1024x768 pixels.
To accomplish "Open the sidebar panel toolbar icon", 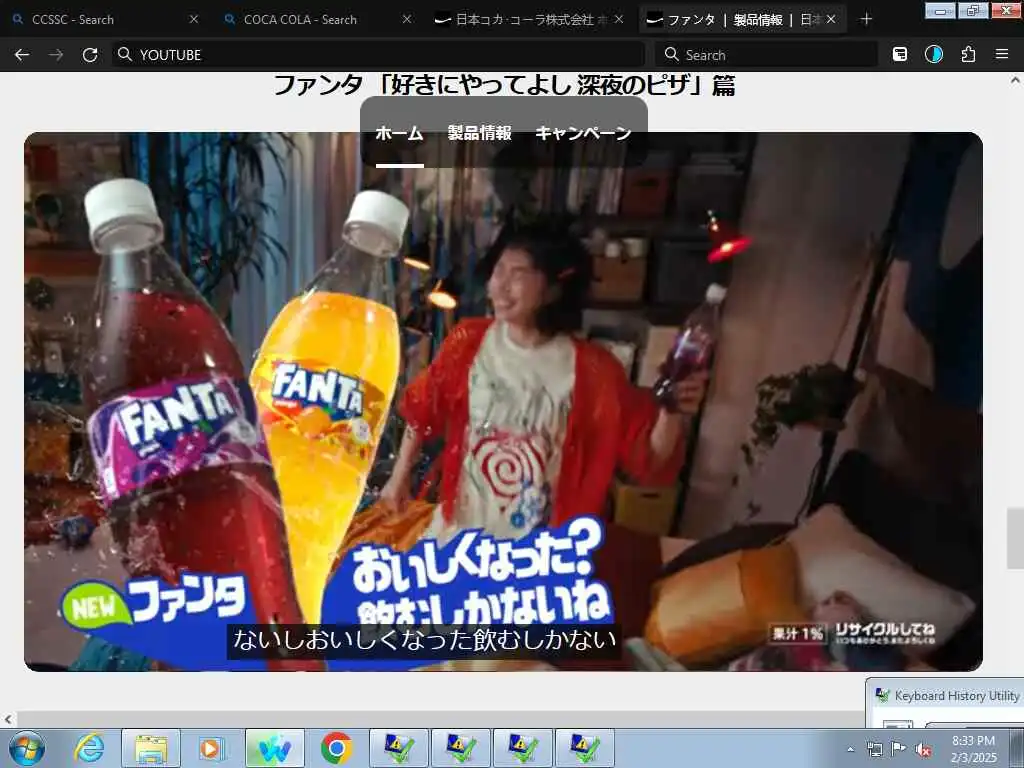I will pyautogui.click(x=900, y=55).
